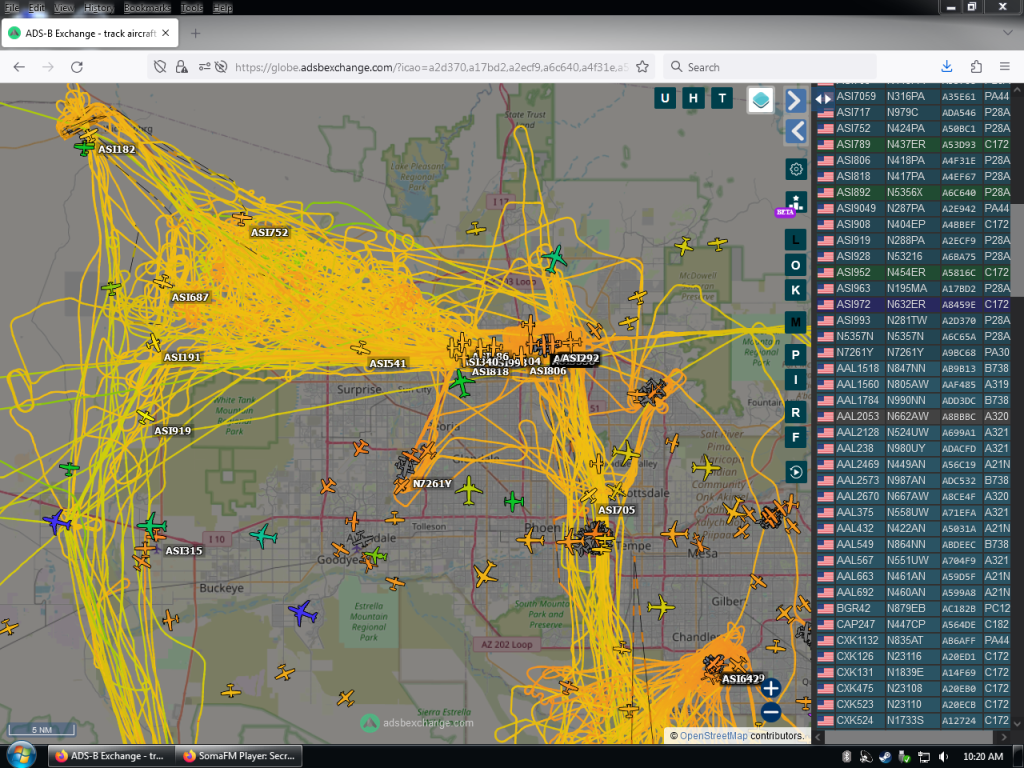
Task: Toggle the T tracks button
Action: pyautogui.click(x=722, y=99)
